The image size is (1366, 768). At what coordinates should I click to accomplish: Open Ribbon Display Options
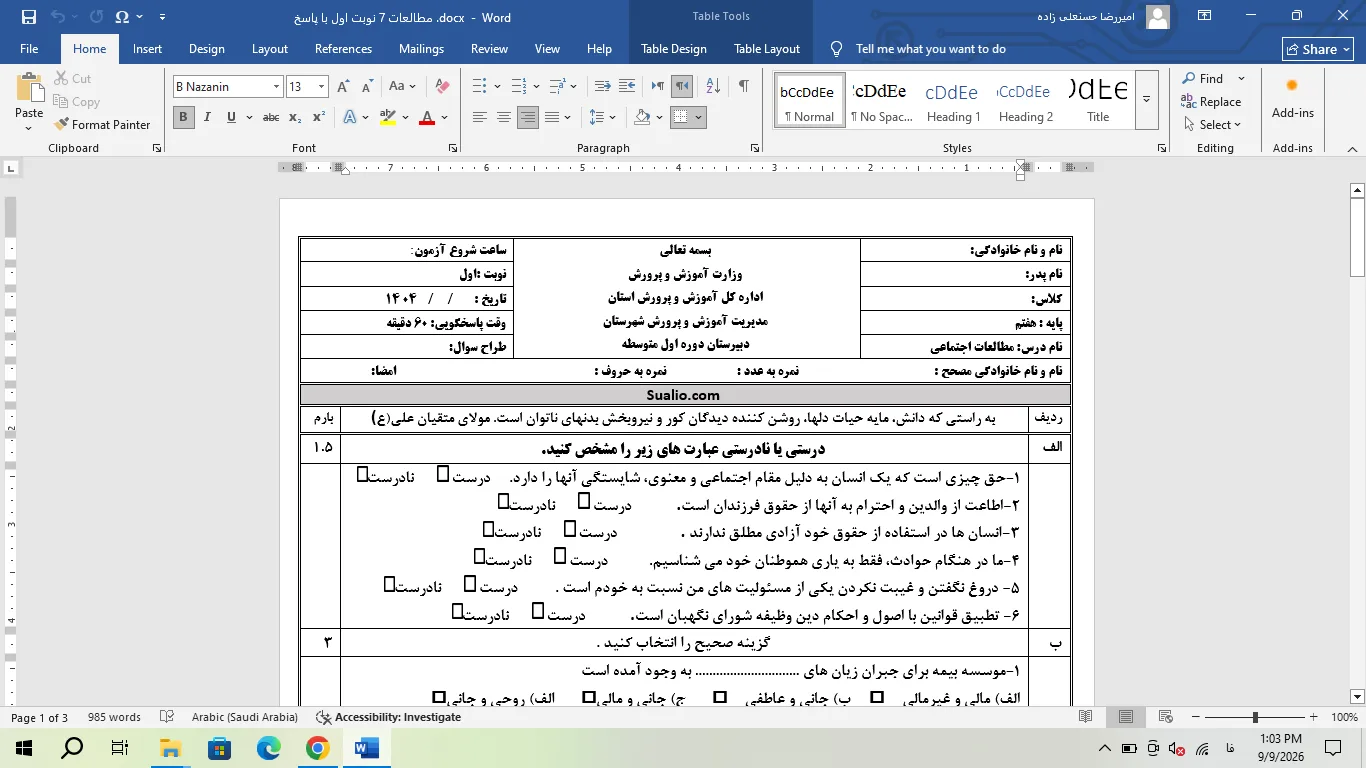pos(1205,16)
